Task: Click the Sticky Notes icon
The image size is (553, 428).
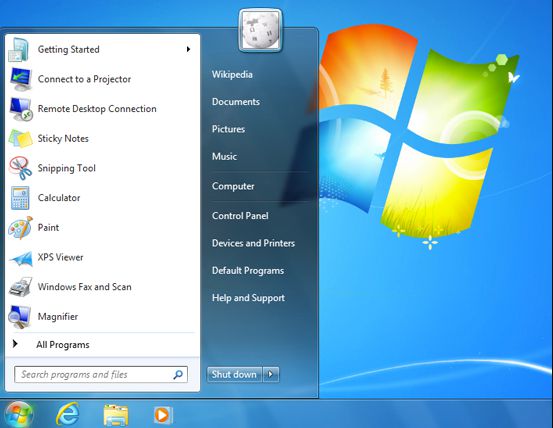Action: [20, 138]
